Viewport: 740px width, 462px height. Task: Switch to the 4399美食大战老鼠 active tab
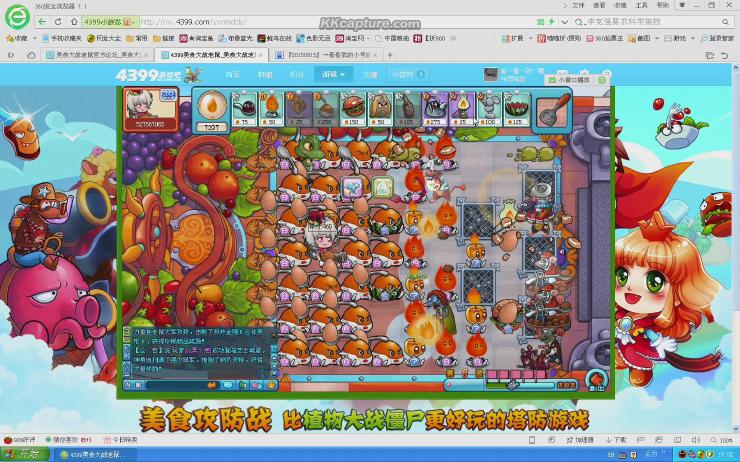point(211,55)
